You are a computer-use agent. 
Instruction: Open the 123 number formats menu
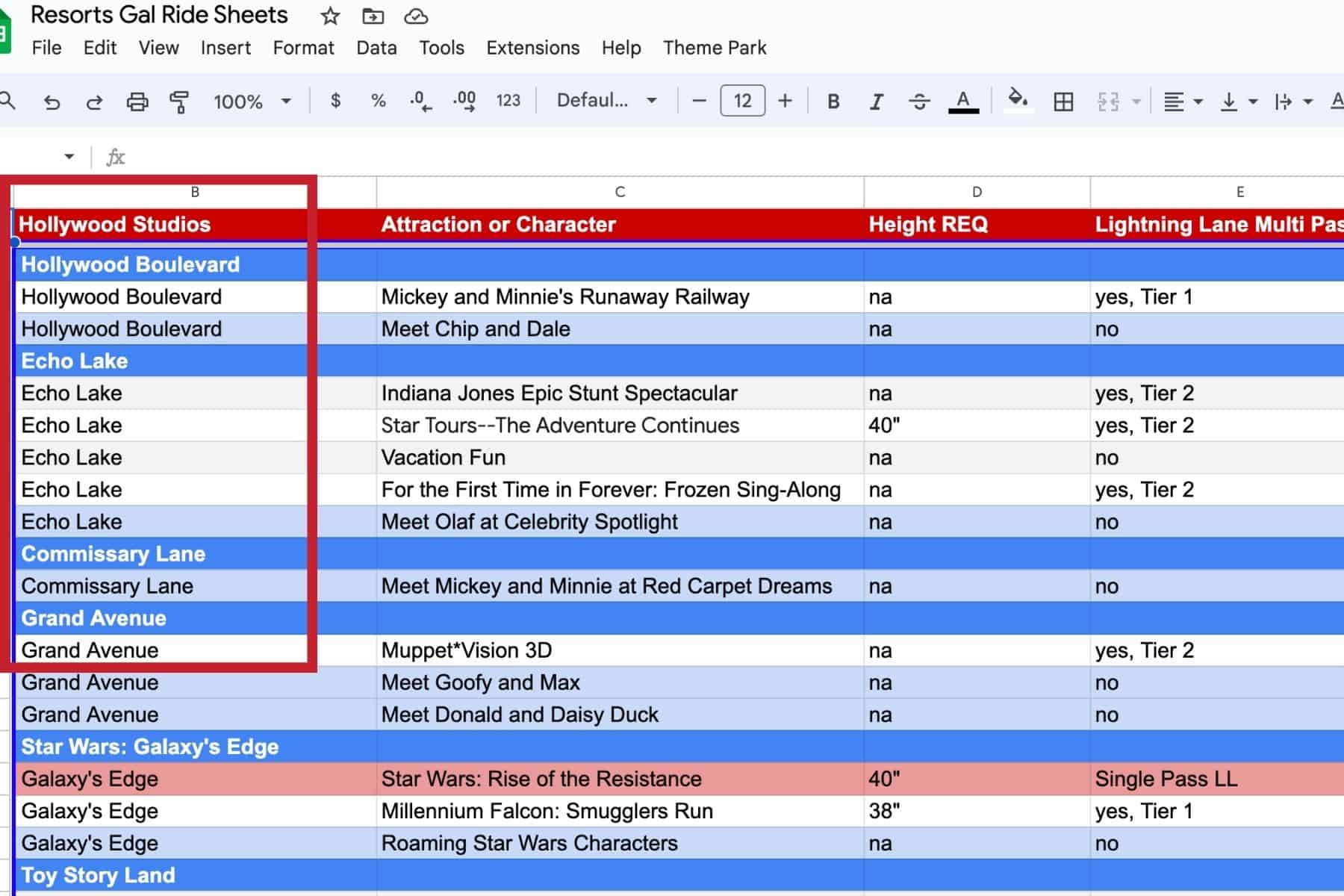[x=508, y=101]
